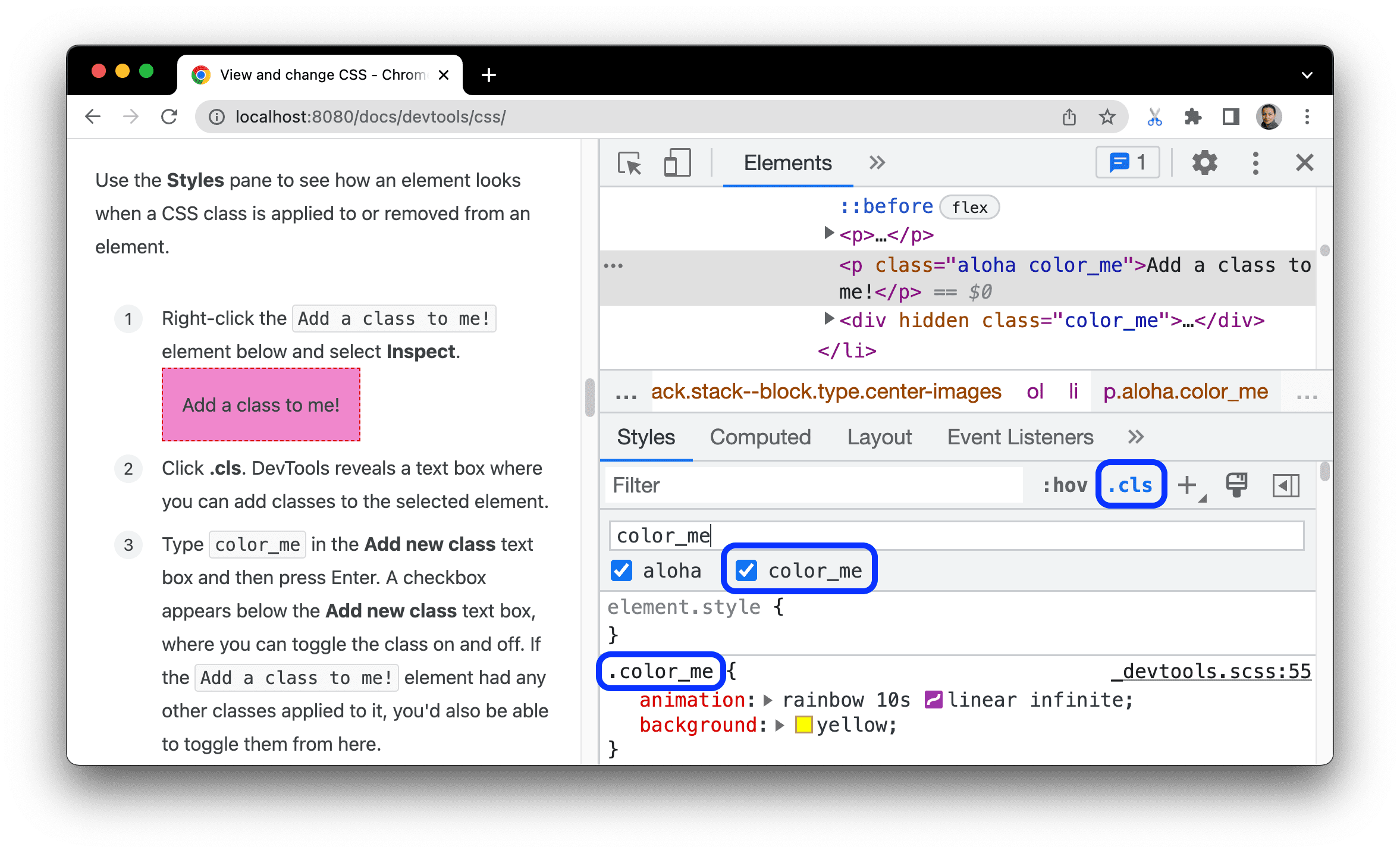1400x853 pixels.
Task: Click the .cls button to toggle classes
Action: 1129,485
